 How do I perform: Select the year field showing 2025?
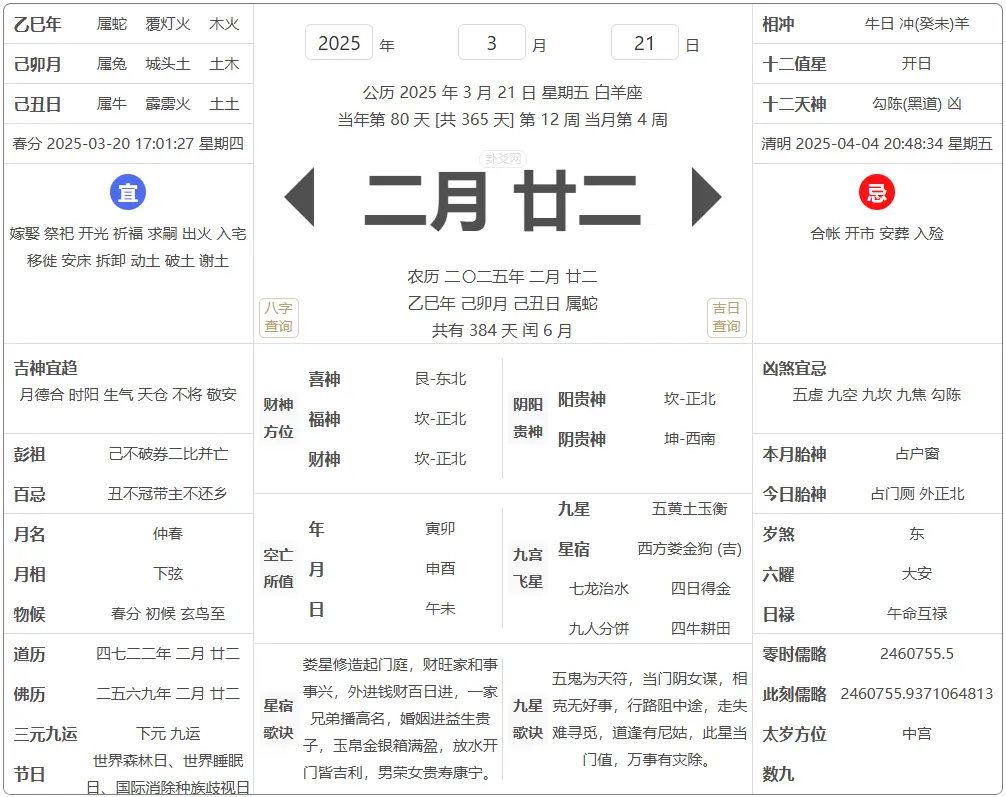339,43
